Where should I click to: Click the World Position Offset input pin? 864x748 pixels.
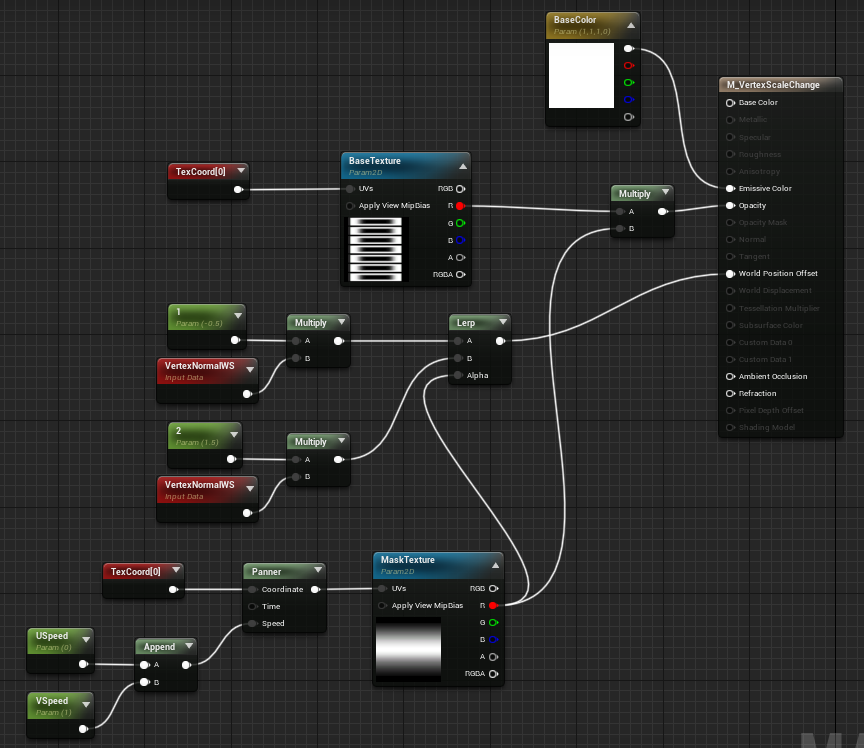click(x=730, y=273)
